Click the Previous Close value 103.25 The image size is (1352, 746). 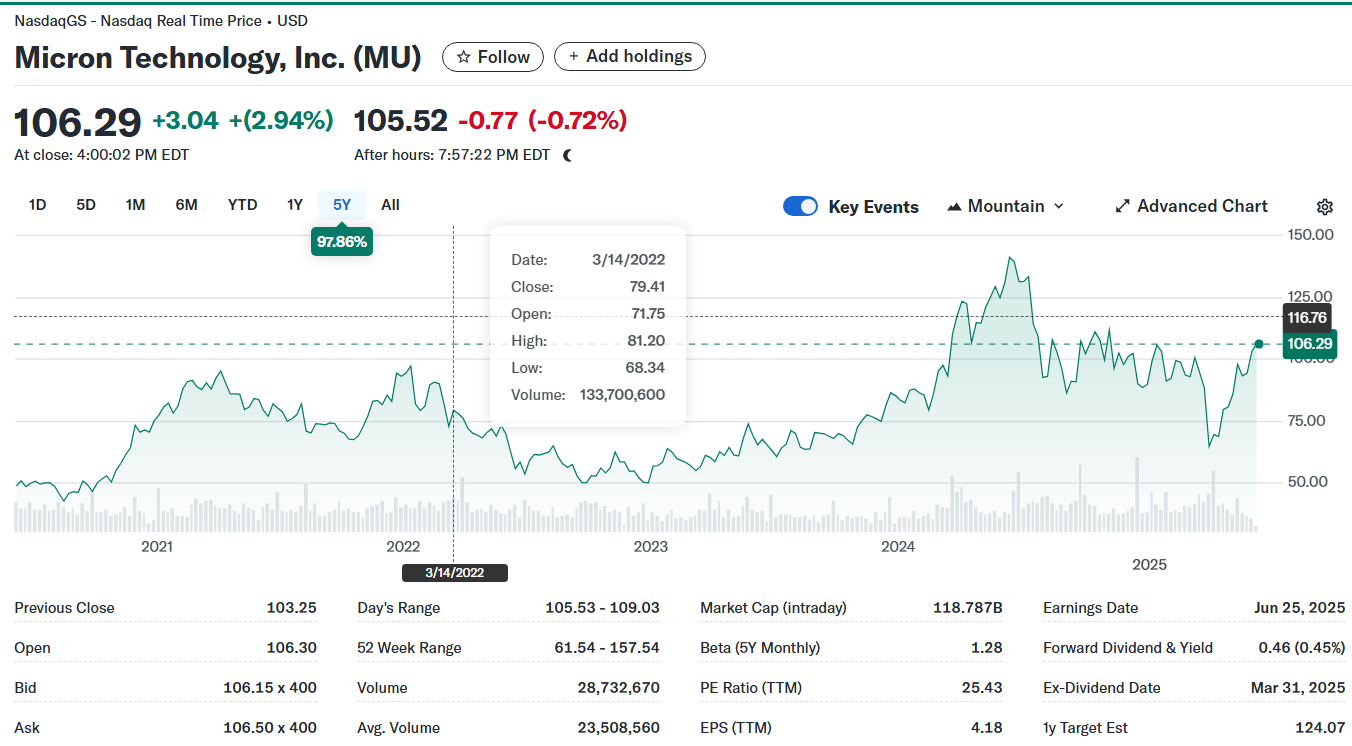[291, 608]
